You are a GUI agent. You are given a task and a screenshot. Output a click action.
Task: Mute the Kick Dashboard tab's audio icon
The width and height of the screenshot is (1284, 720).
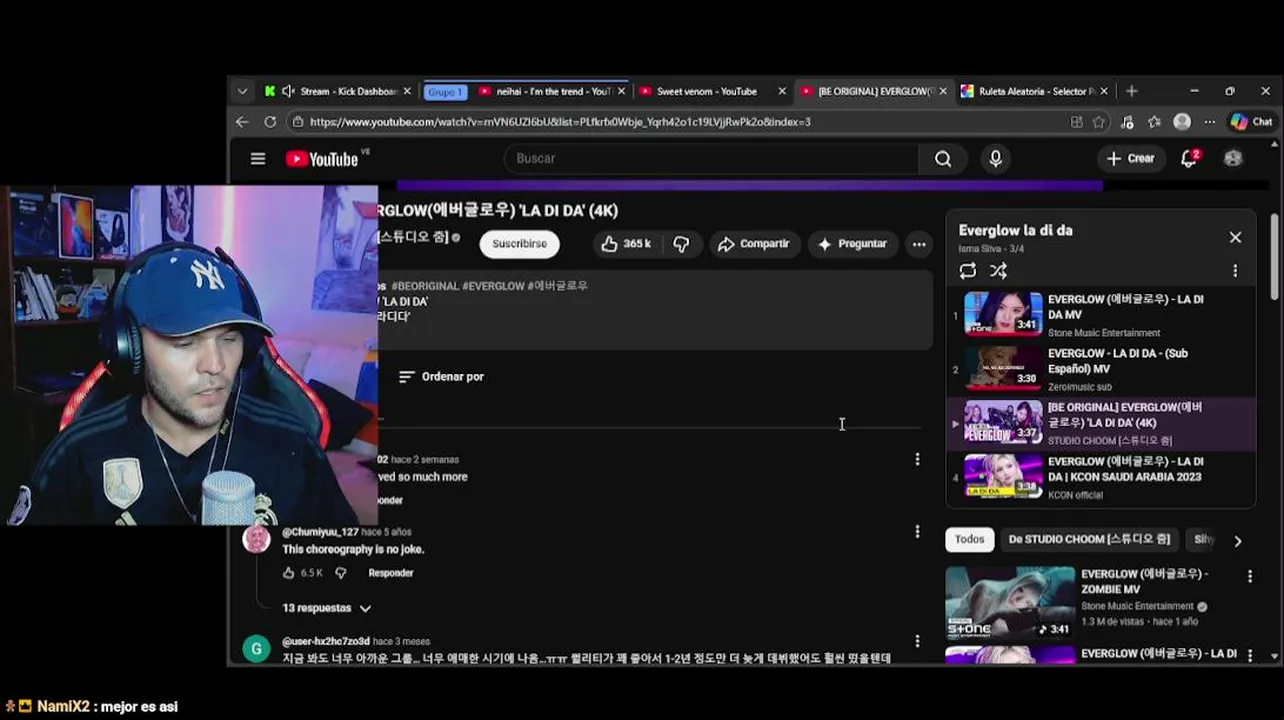pyautogui.click(x=288, y=91)
